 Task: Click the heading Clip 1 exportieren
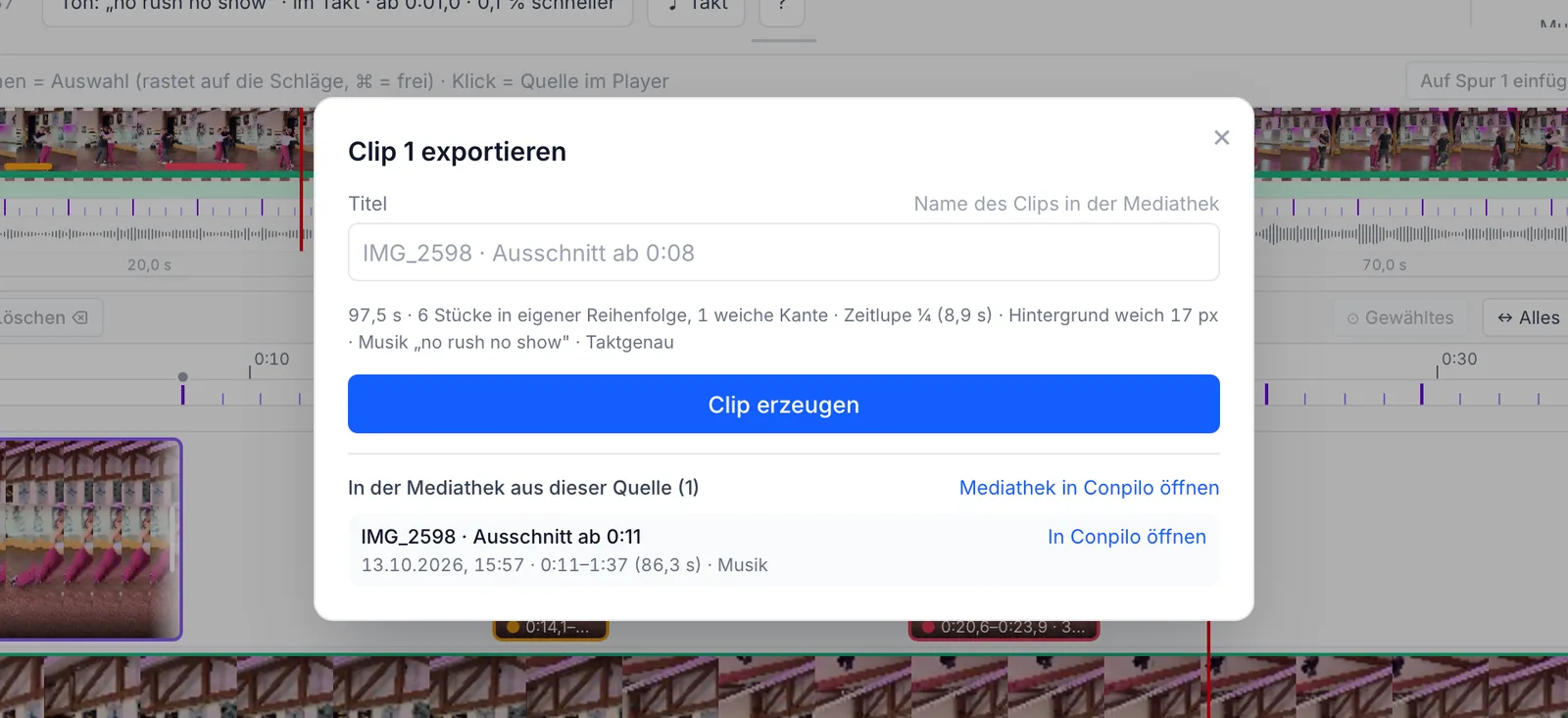(457, 152)
